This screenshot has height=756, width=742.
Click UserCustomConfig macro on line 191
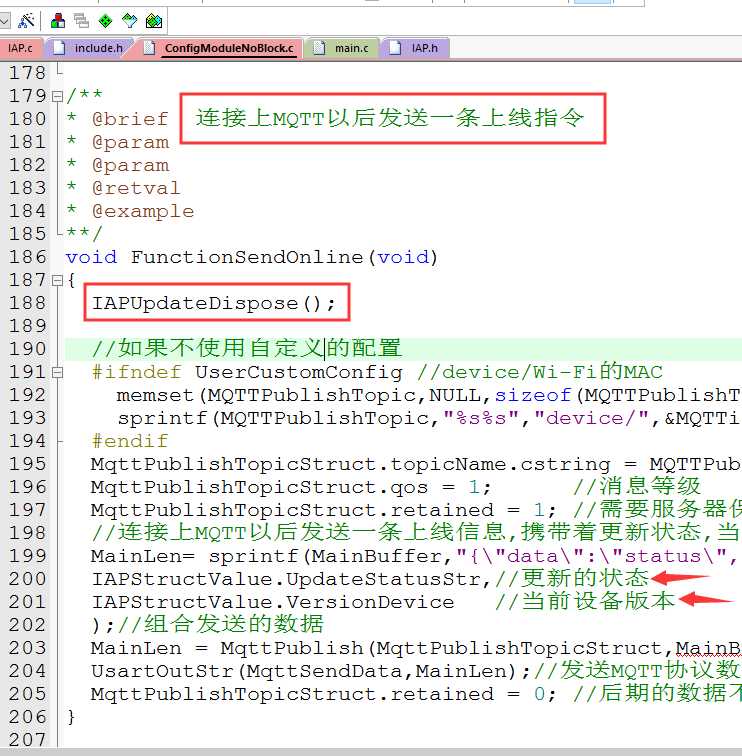click(298, 372)
